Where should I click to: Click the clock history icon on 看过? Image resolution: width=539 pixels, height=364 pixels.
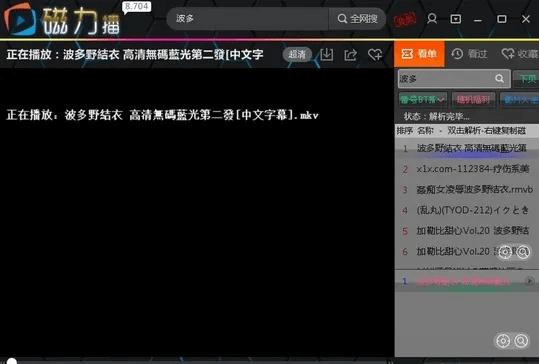click(x=457, y=54)
